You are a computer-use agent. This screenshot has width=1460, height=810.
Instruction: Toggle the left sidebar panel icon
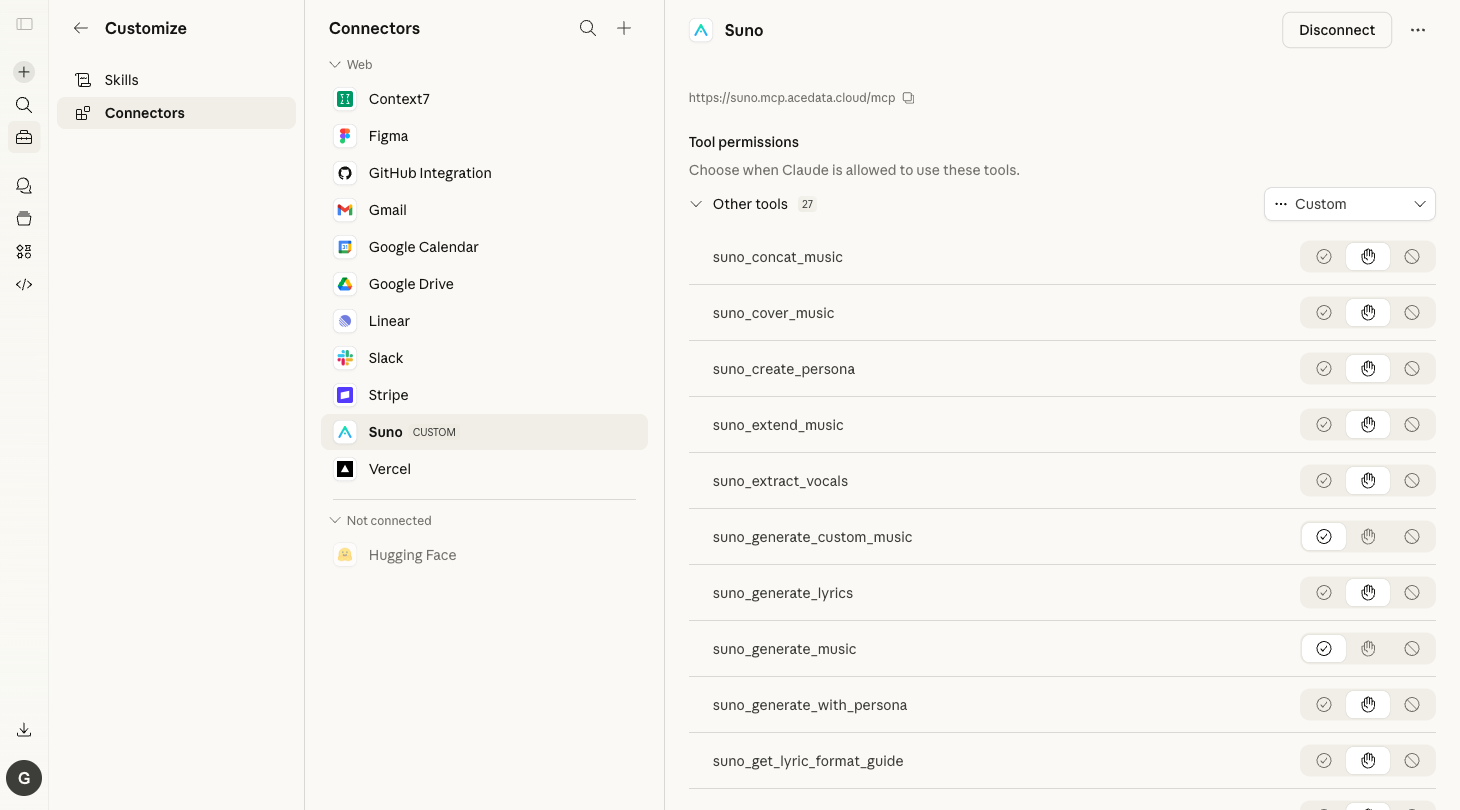tap(24, 24)
